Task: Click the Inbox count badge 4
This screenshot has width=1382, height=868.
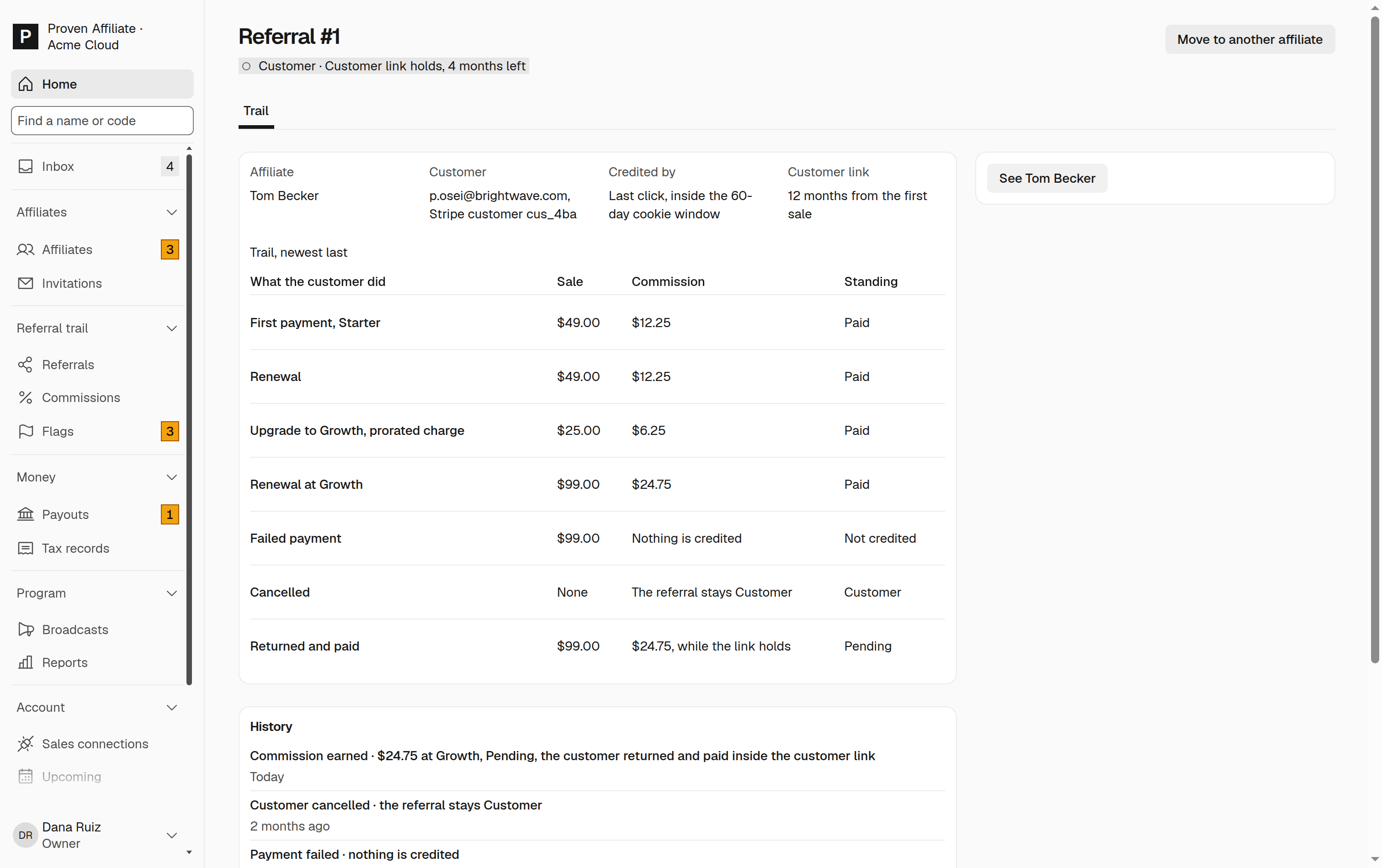Action: click(x=170, y=166)
